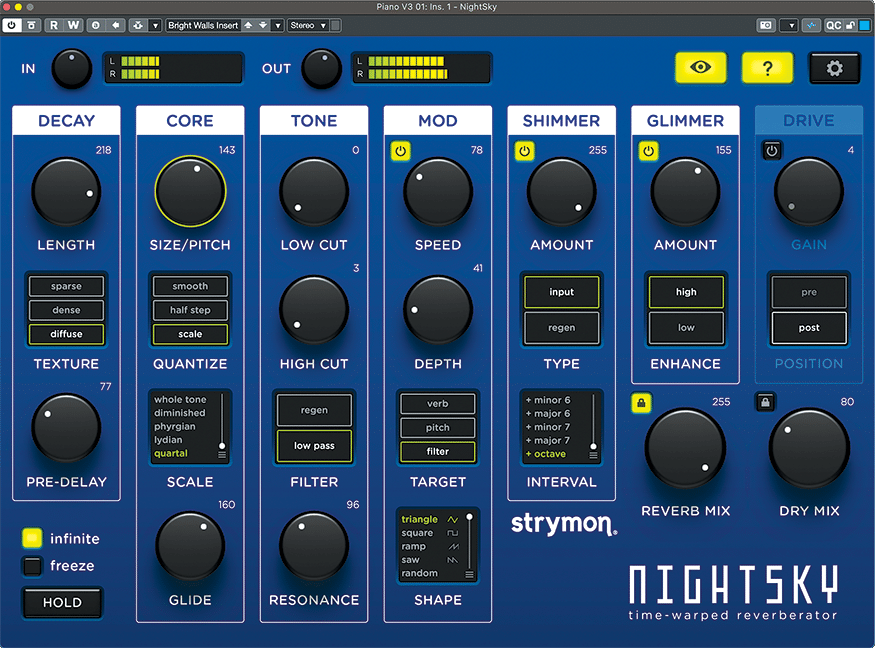Select dense texture
The image size is (875, 648).
coord(66,310)
